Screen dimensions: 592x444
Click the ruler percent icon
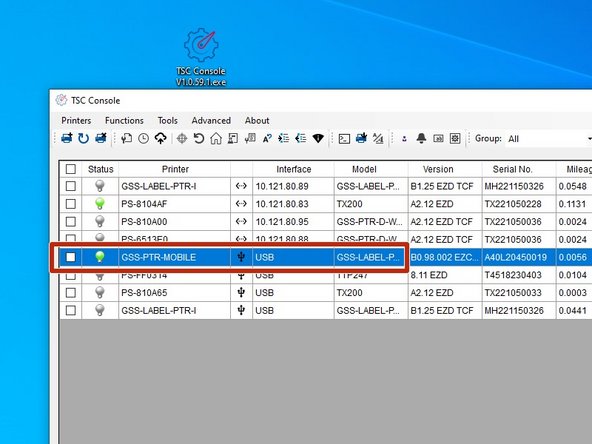[378, 139]
